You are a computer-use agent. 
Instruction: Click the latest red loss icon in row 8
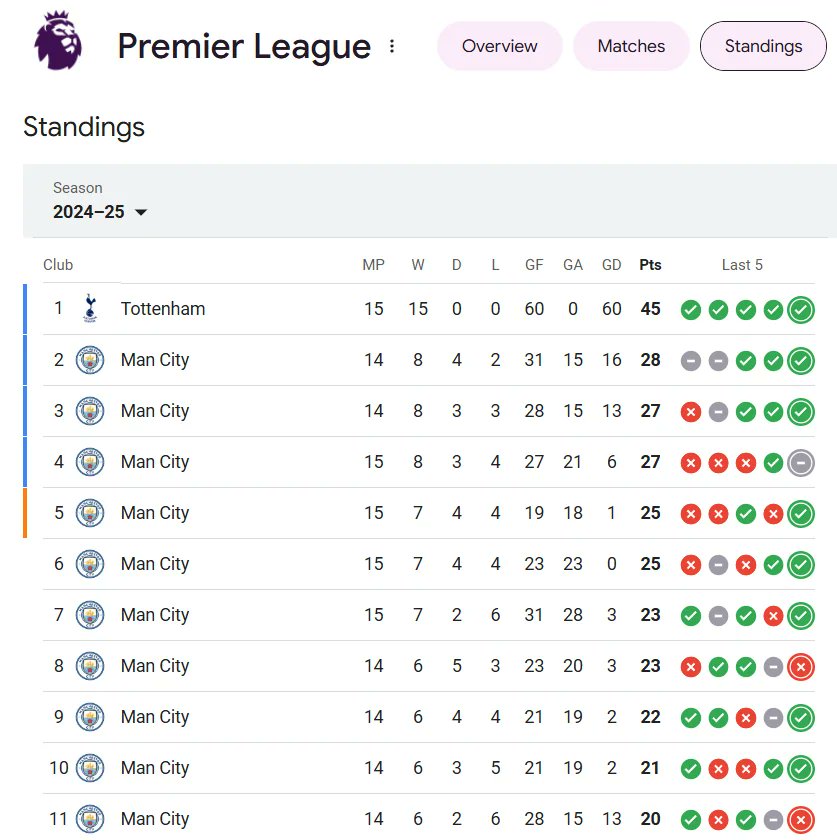pyautogui.click(x=801, y=666)
